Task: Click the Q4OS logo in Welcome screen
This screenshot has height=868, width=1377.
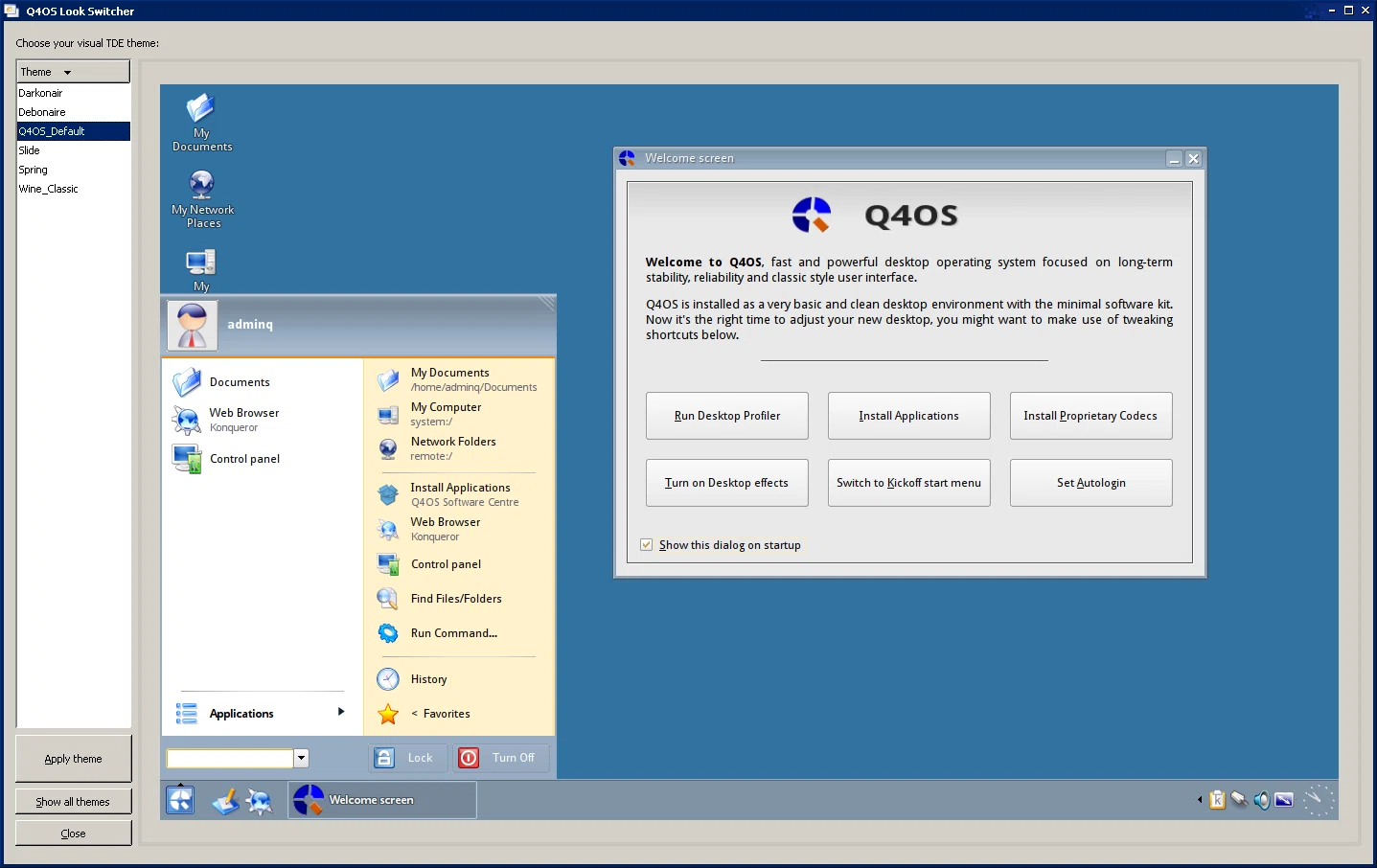Action: (x=812, y=215)
